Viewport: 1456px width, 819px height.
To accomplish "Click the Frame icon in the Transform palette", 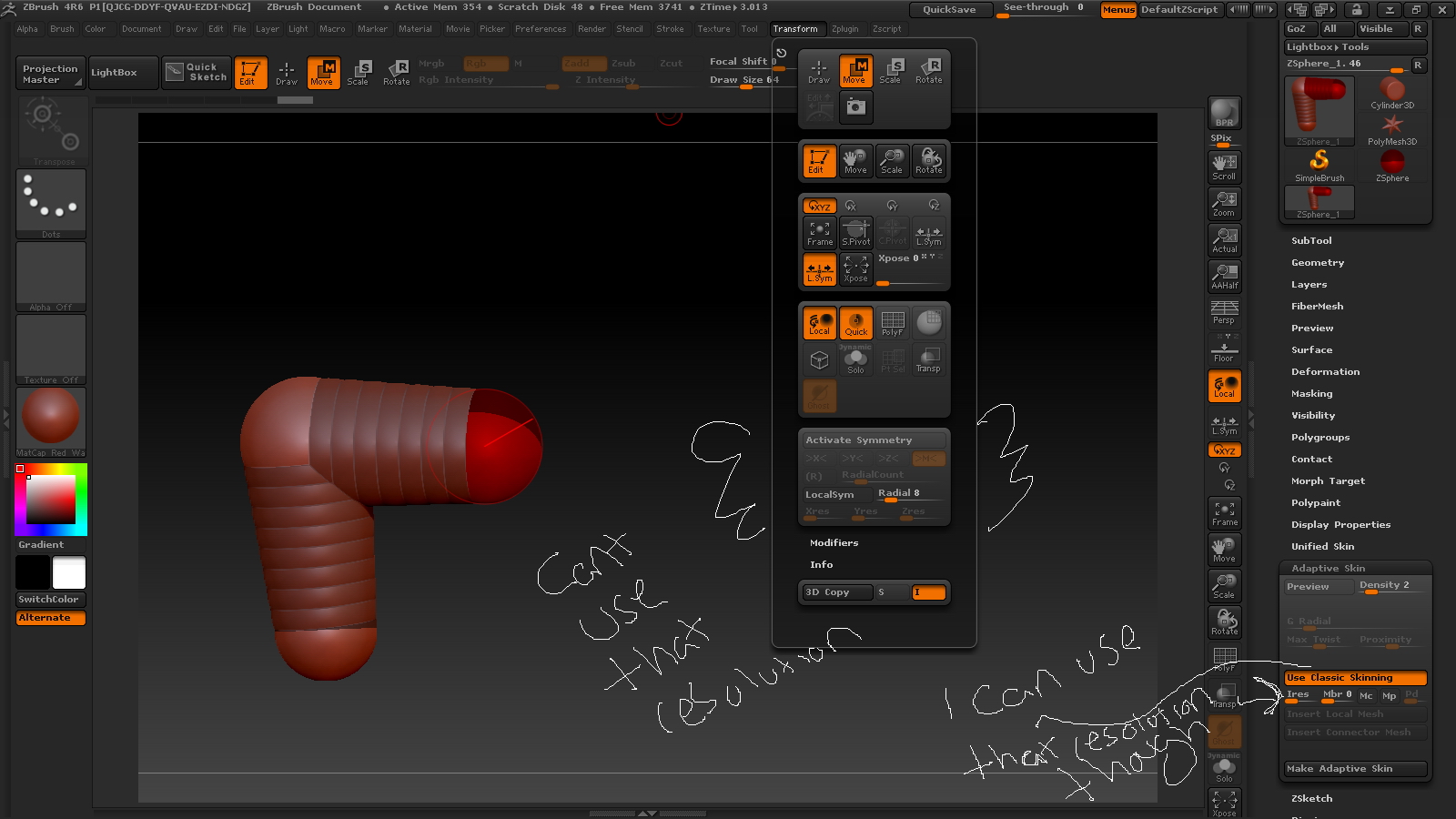I will [820, 233].
